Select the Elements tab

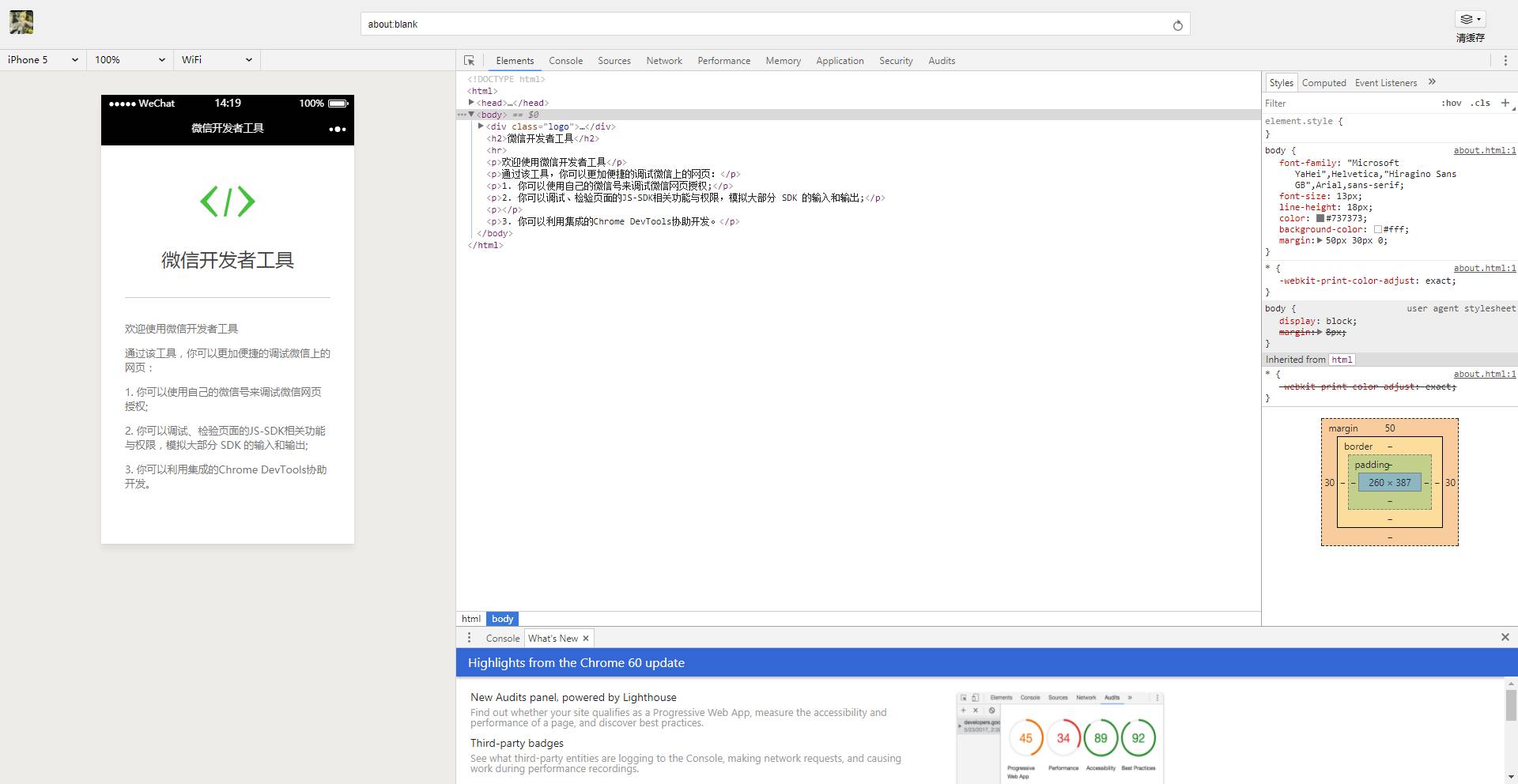click(x=515, y=61)
